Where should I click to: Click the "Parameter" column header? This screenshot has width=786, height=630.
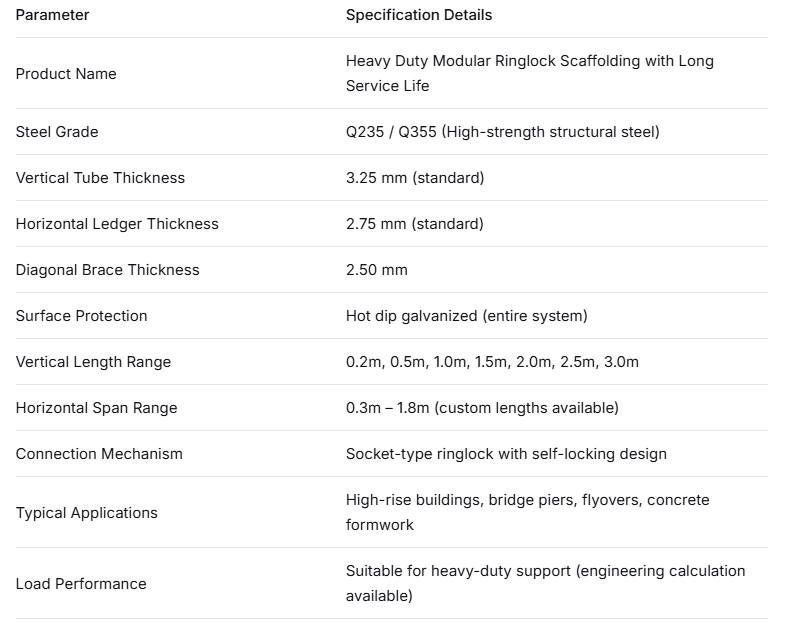(52, 15)
